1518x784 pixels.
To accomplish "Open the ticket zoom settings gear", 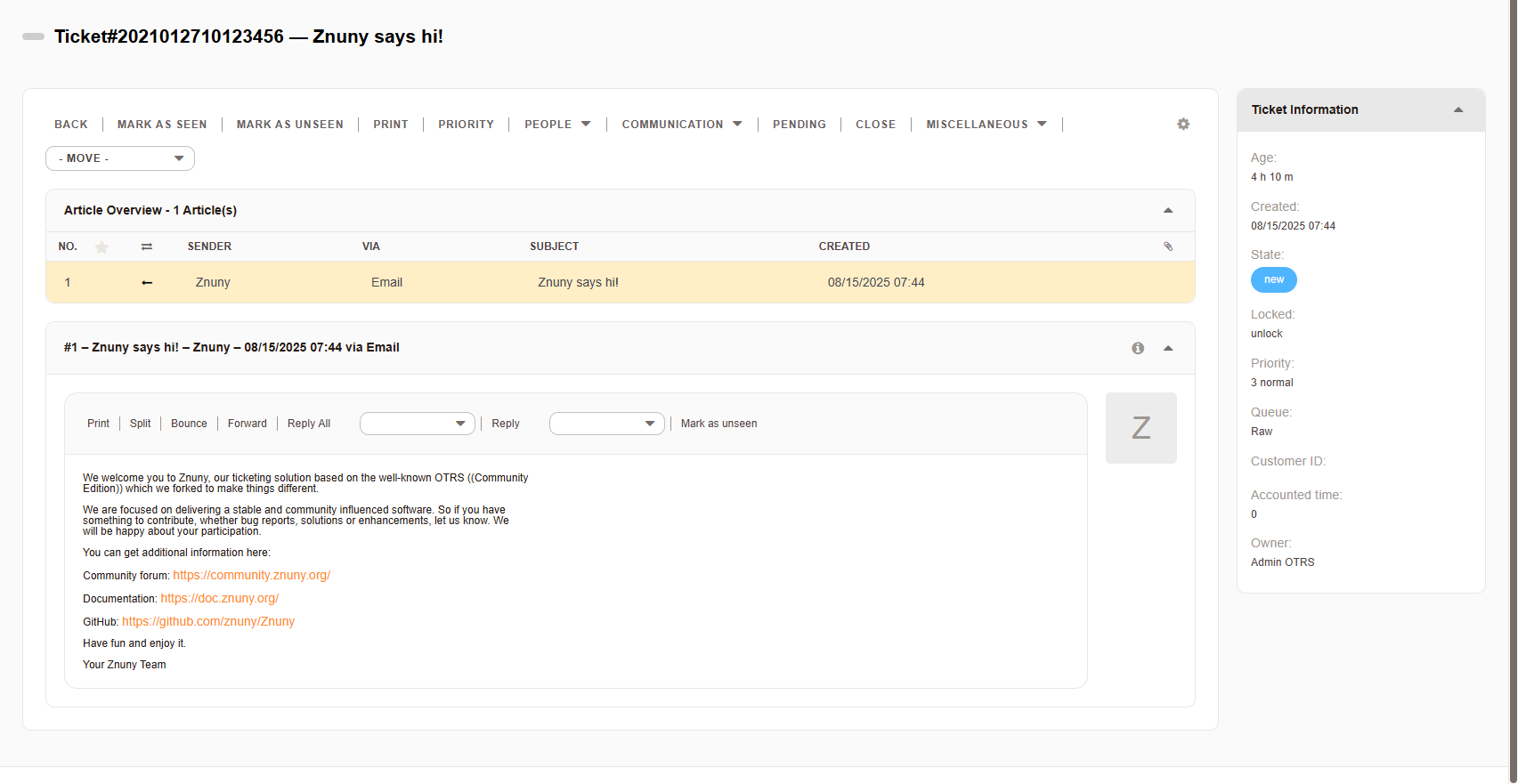I will point(1182,124).
